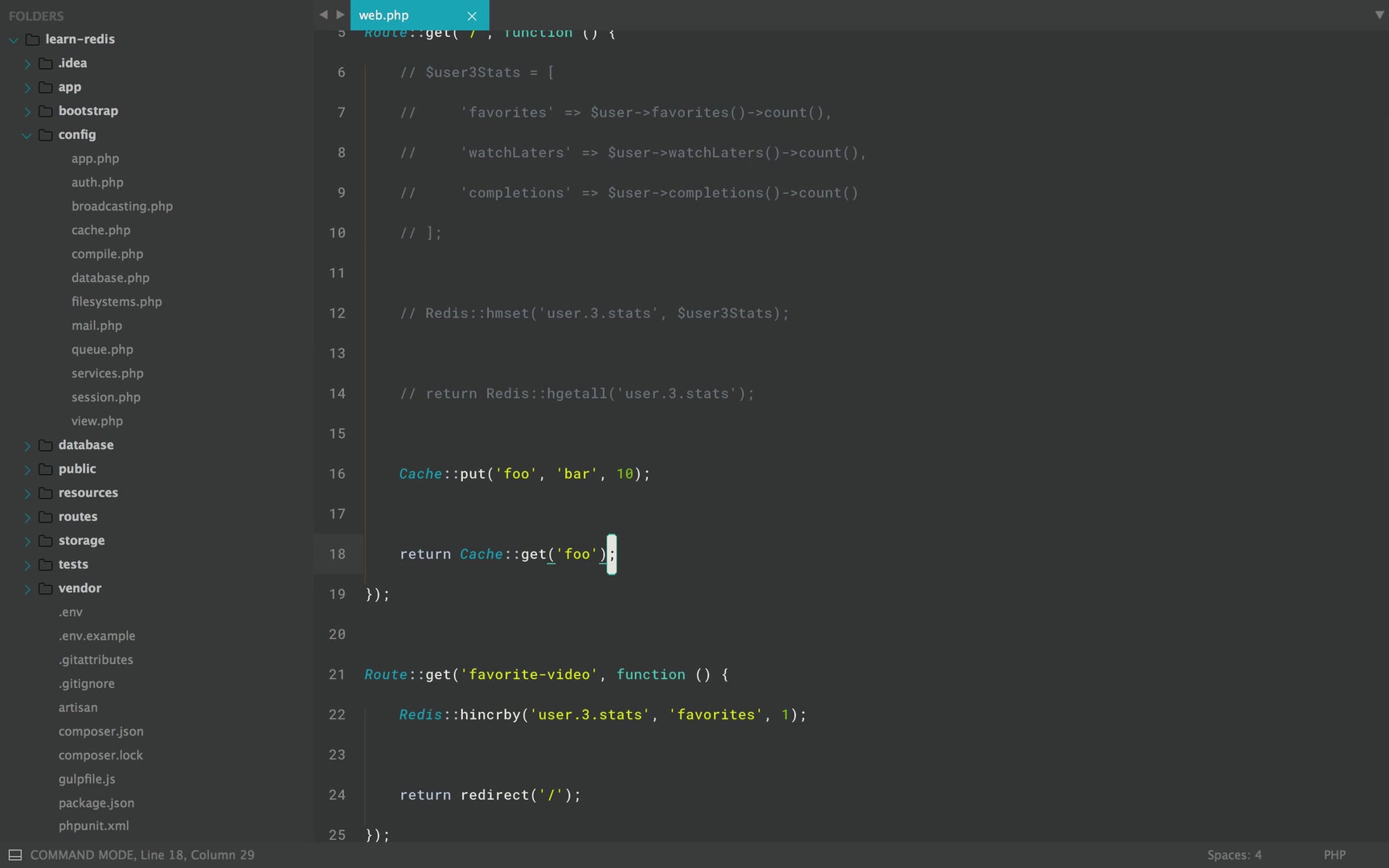
Task: Open phpunit.xml file
Action: [x=93, y=826]
